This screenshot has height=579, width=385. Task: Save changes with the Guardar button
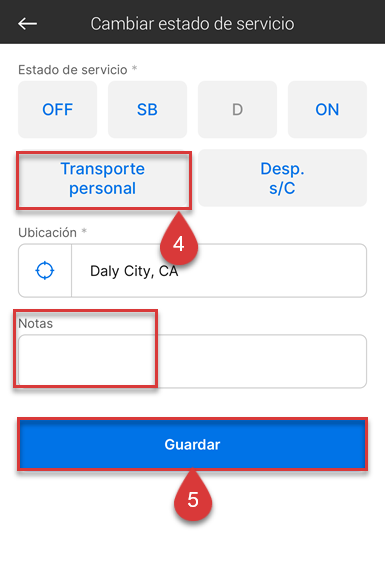click(192, 445)
